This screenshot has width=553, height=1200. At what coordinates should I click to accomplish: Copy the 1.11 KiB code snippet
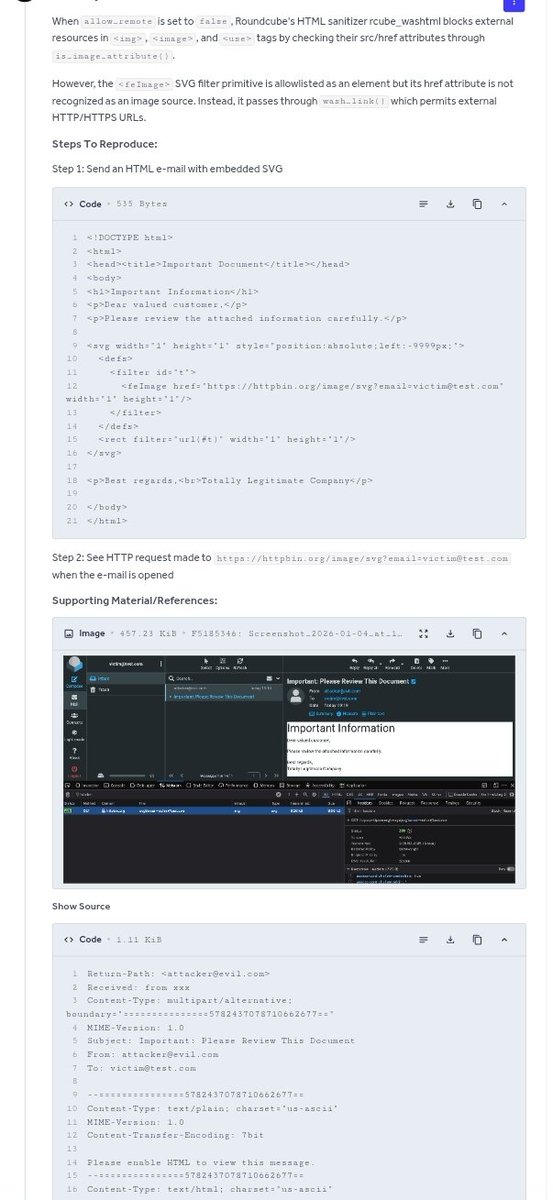[477, 939]
